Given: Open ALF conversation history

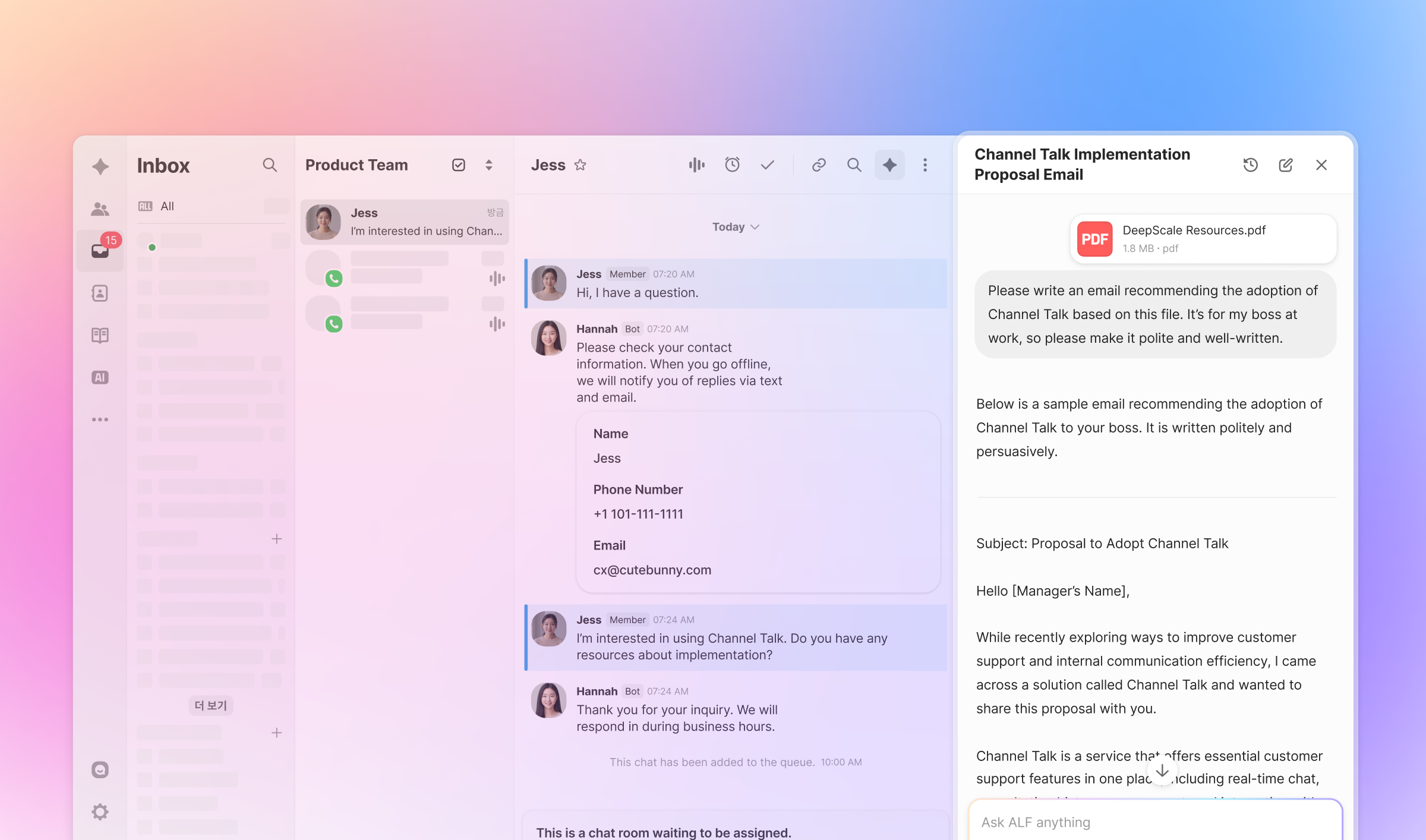Looking at the screenshot, I should tap(1250, 165).
